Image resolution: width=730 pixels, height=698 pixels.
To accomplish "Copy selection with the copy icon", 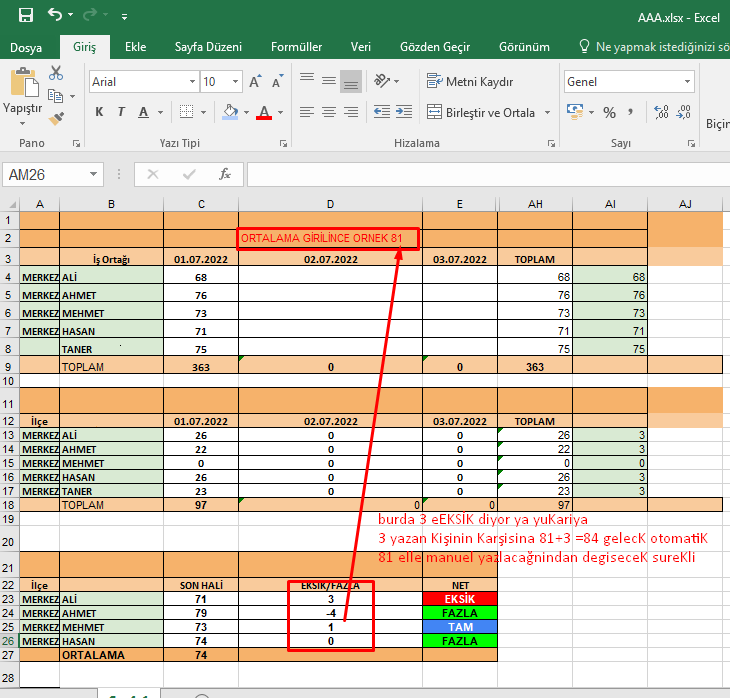I will 56,96.
